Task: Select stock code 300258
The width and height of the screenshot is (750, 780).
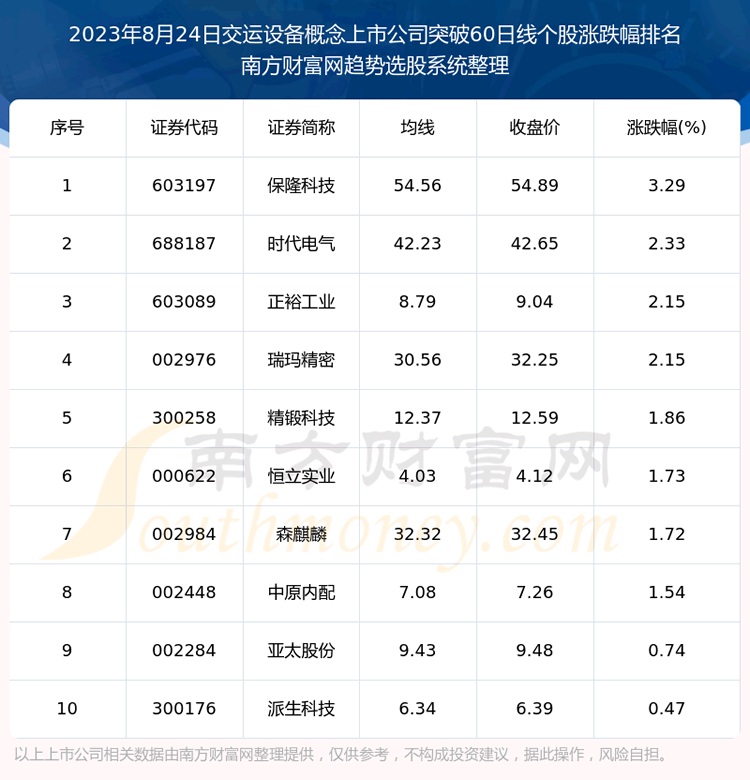Action: (x=184, y=418)
